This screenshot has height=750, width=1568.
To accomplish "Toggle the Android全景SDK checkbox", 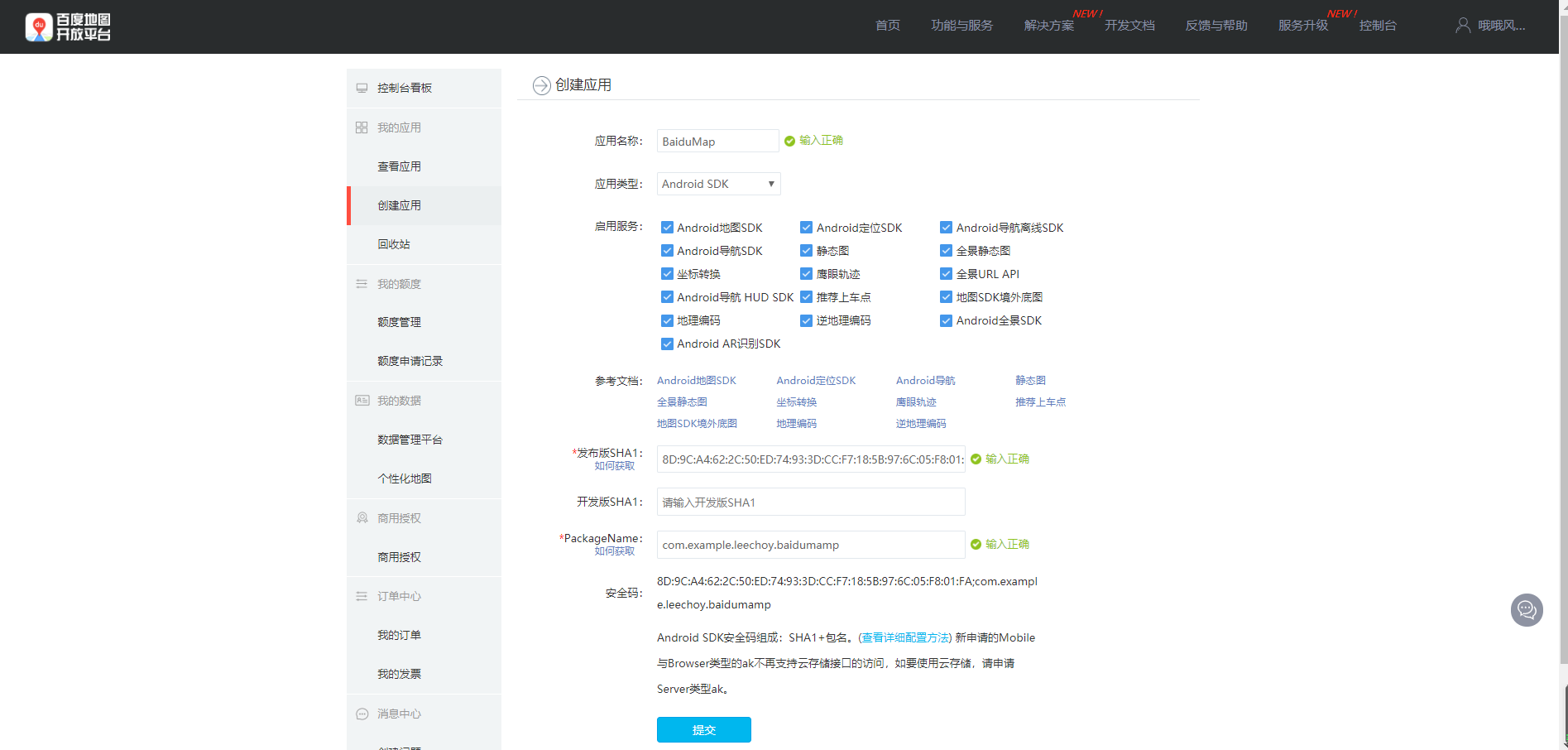I will tap(946, 320).
